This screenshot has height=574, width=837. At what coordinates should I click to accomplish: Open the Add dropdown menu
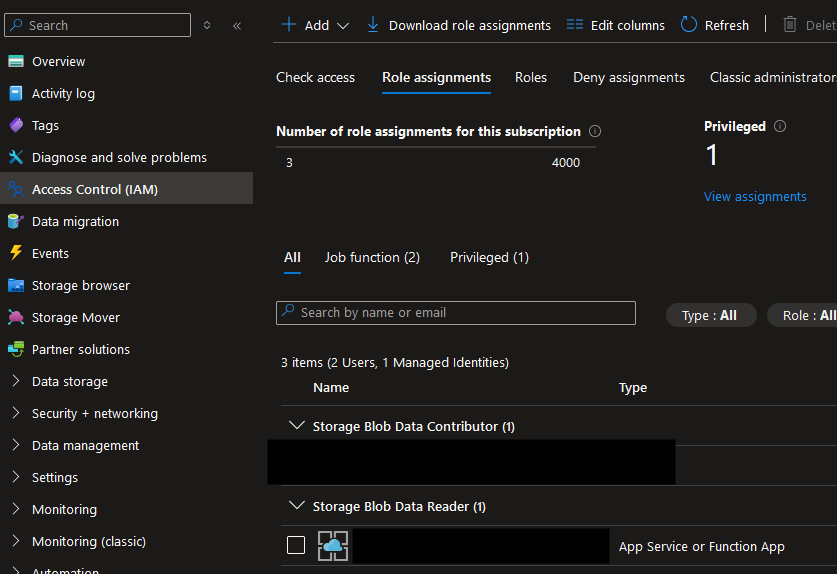coord(315,25)
